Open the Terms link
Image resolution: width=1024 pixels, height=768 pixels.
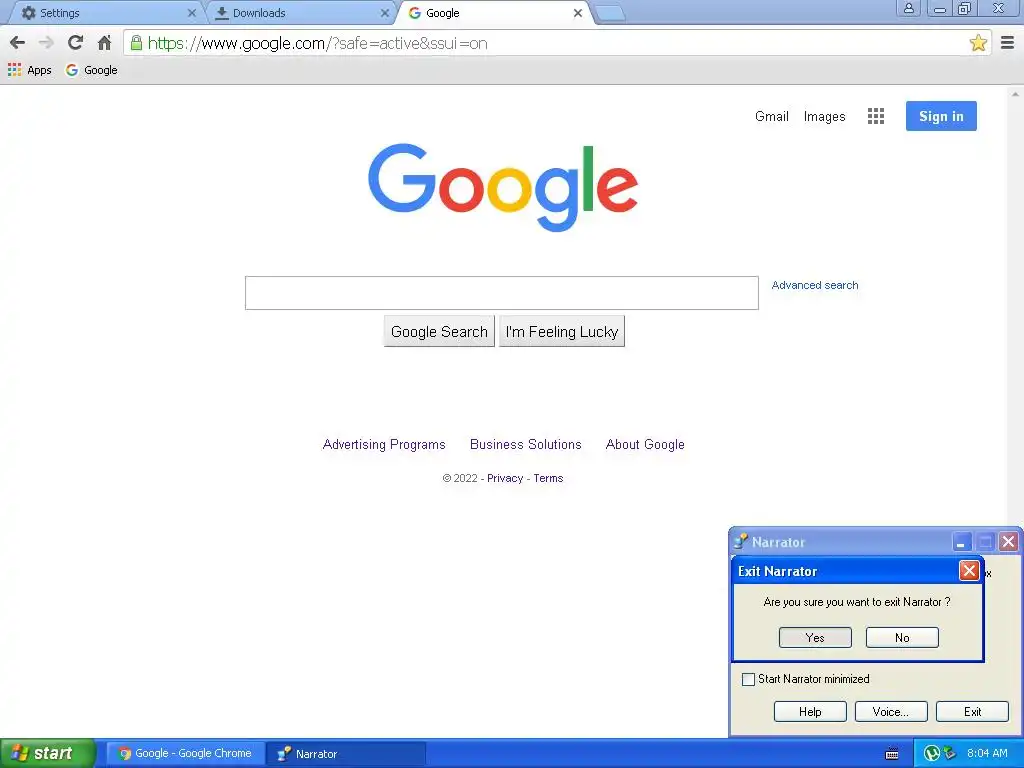pos(548,478)
